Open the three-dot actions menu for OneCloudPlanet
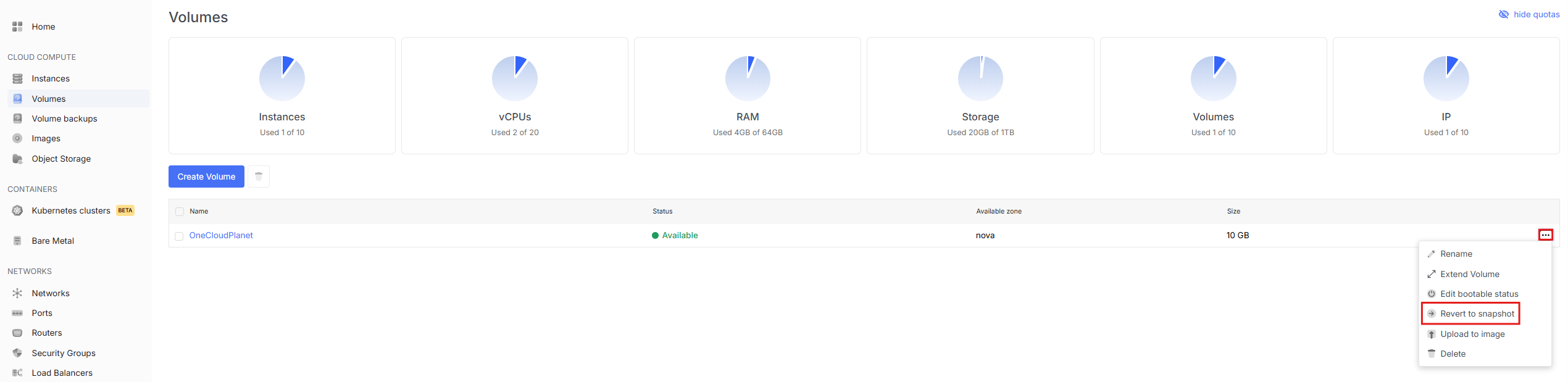This screenshot has height=382, width=1568. pyautogui.click(x=1545, y=235)
